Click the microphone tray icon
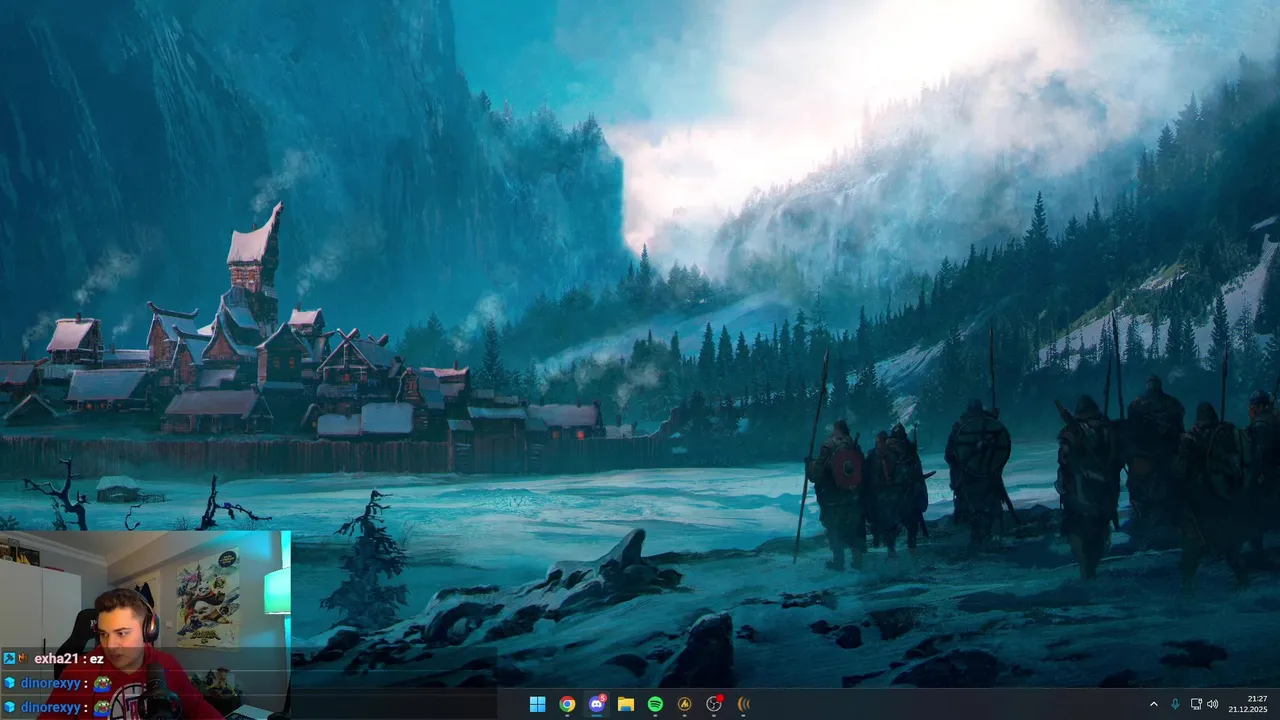Screen dimensions: 1280x720 click(1175, 704)
